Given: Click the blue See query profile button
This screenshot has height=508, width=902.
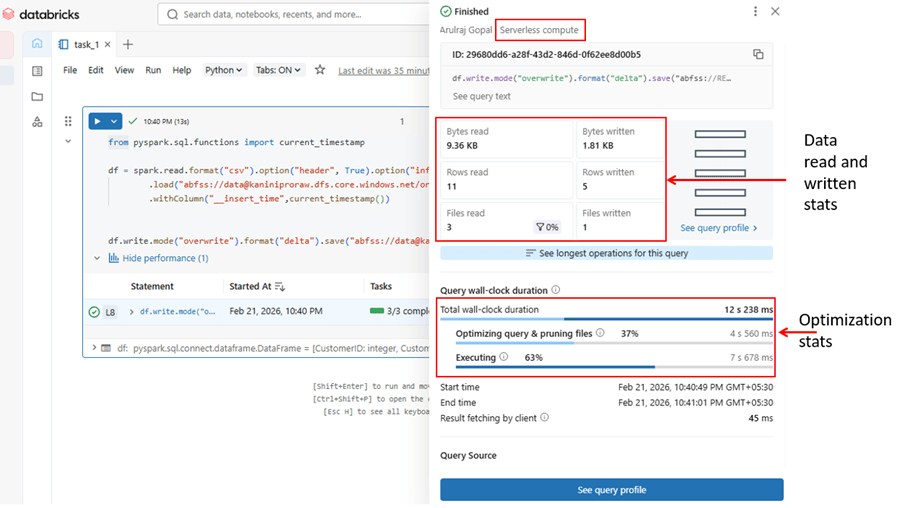Looking at the screenshot, I should (x=611, y=490).
